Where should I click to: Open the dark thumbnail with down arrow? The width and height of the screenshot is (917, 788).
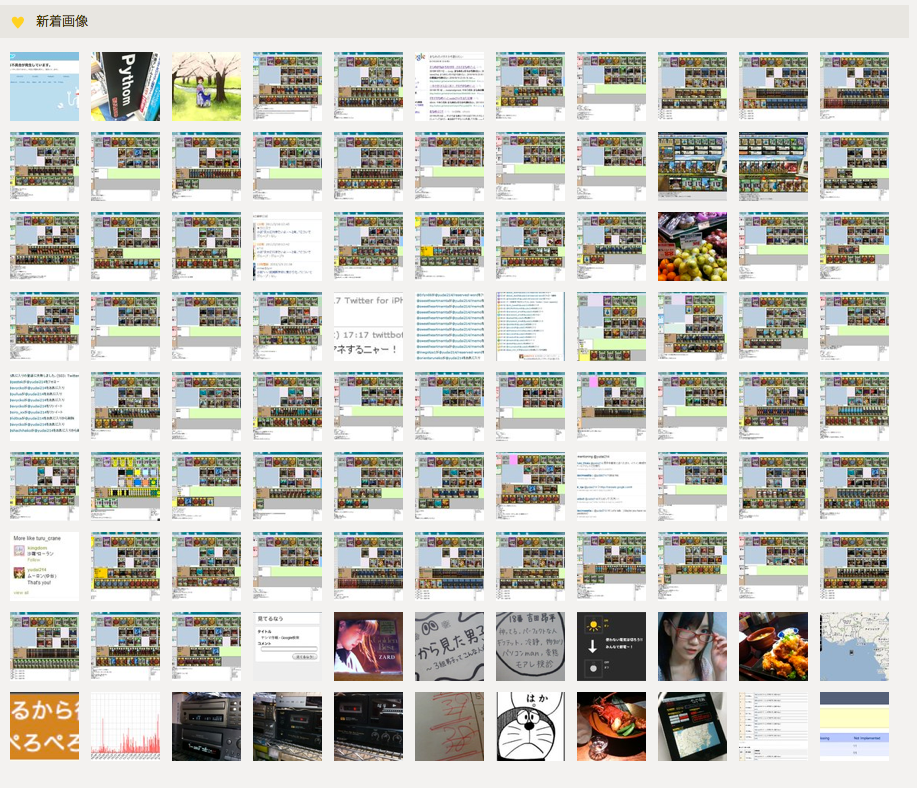click(x=611, y=647)
